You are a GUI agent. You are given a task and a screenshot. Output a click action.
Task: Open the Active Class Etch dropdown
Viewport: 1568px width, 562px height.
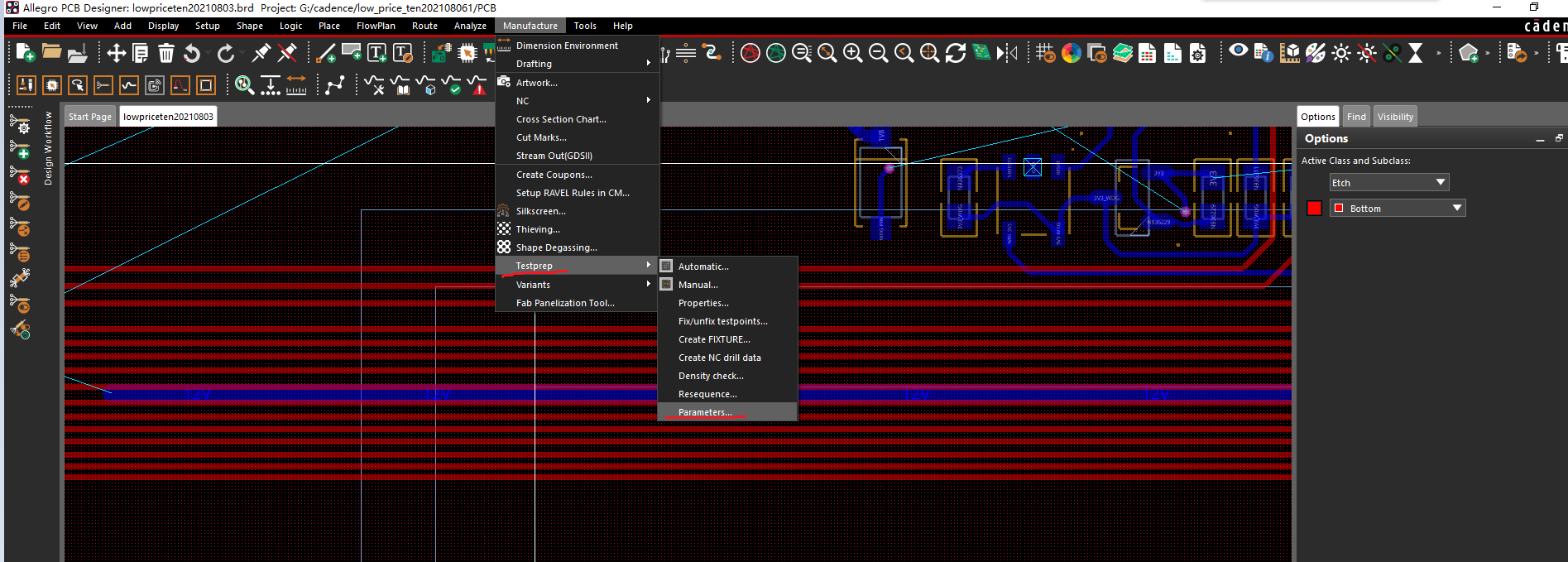1389,182
